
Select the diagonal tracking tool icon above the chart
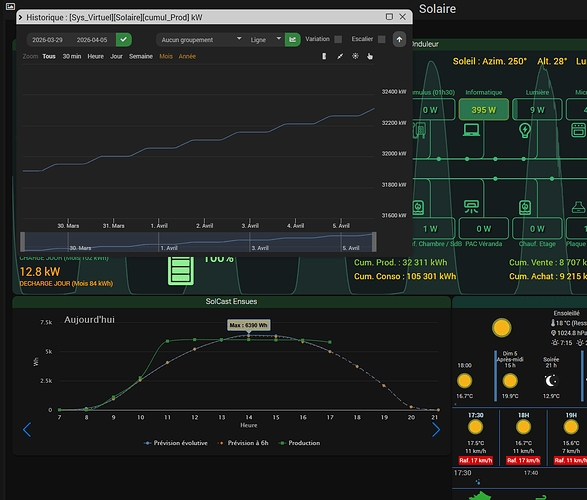340,56
